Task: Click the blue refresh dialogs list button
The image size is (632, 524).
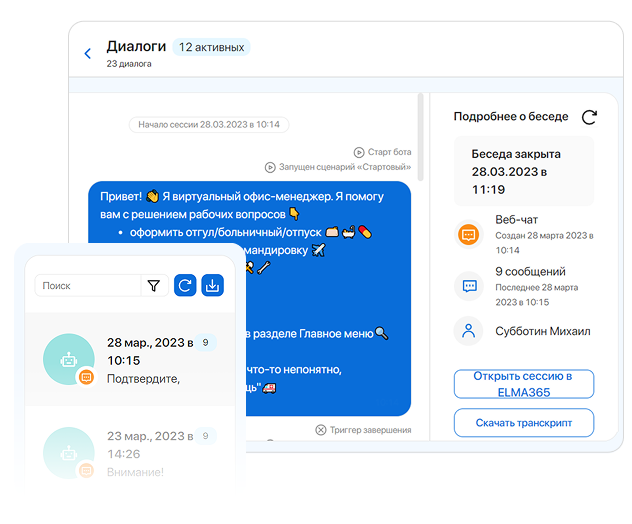Action: (x=185, y=285)
